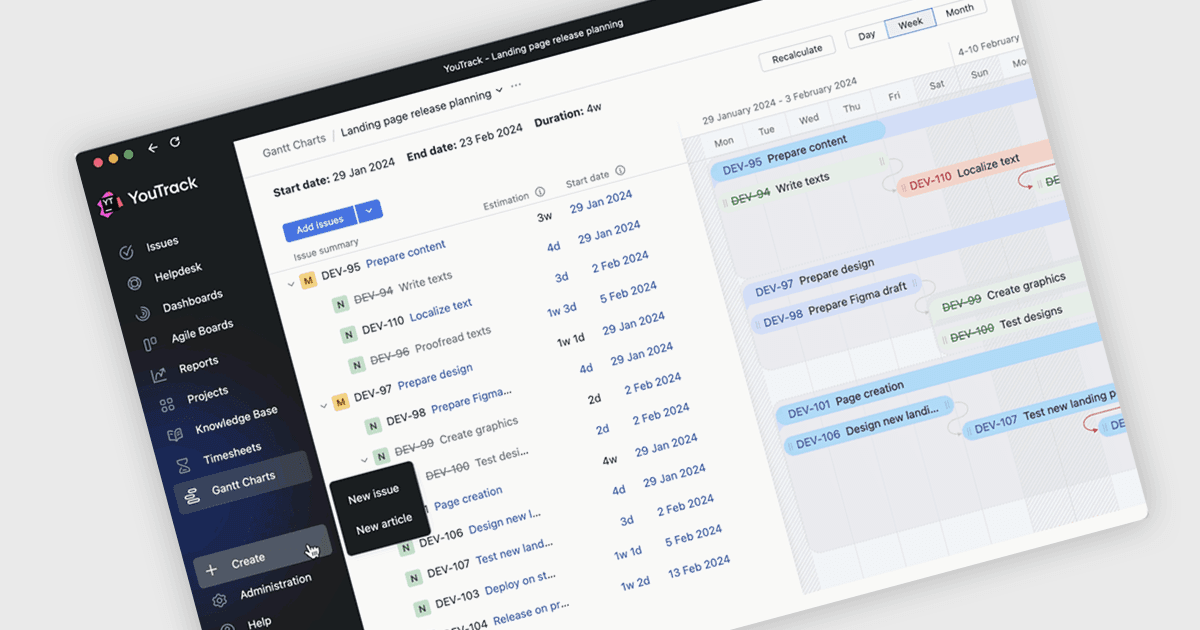Click the Add issues button
The image size is (1200, 630).
pos(320,224)
